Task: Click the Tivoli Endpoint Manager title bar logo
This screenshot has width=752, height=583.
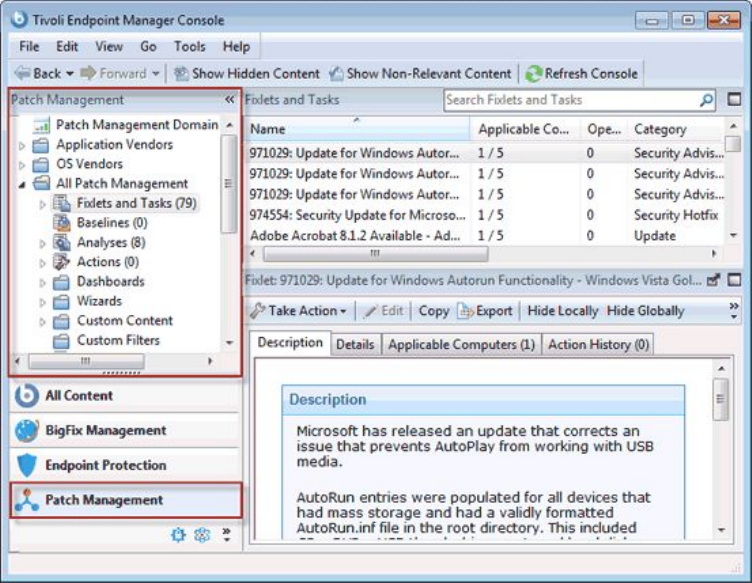Action: (19, 20)
